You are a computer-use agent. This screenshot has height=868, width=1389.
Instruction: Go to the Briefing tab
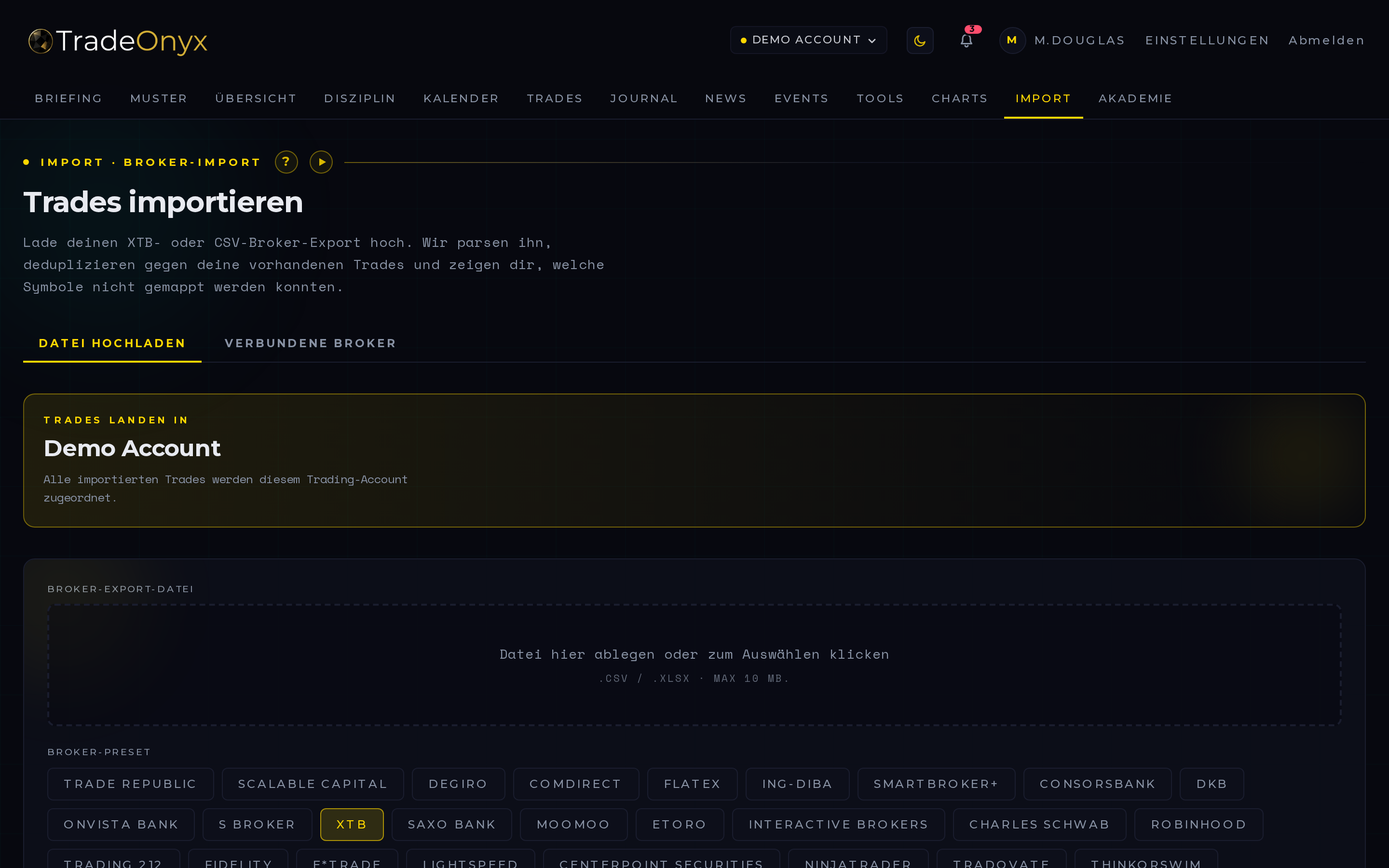click(x=69, y=98)
